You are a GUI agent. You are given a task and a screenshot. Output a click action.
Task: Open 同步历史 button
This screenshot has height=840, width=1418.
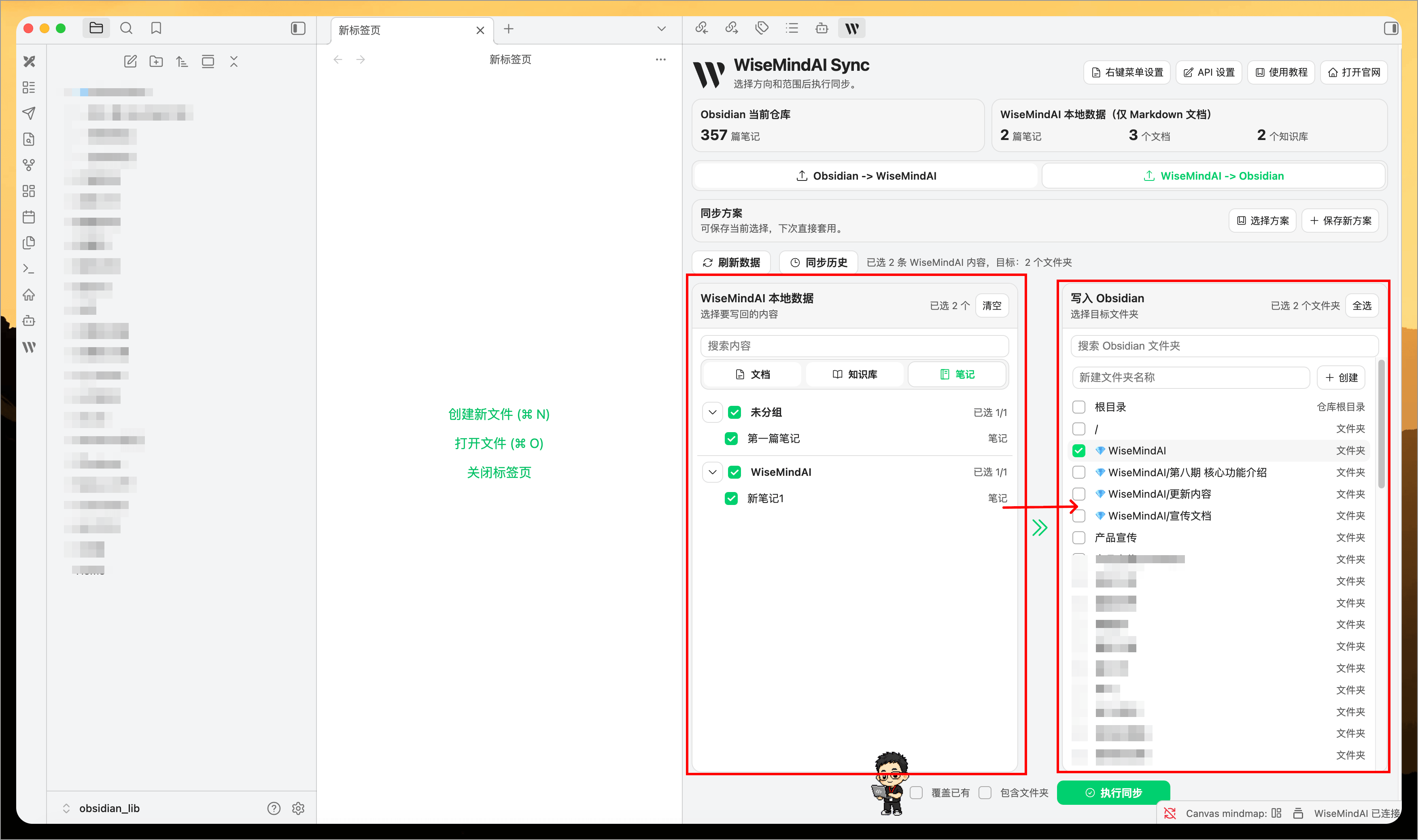[x=819, y=263]
